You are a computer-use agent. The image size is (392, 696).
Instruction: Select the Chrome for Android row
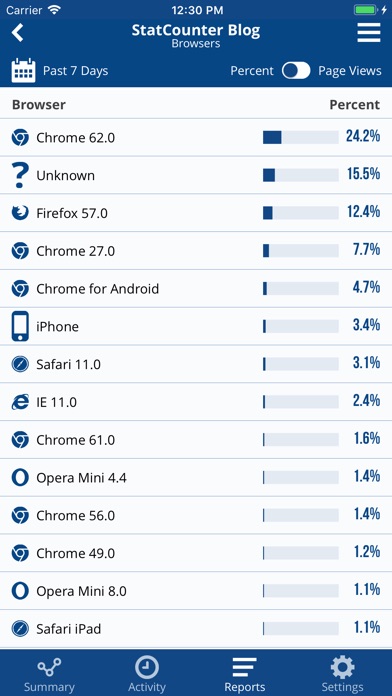click(196, 289)
